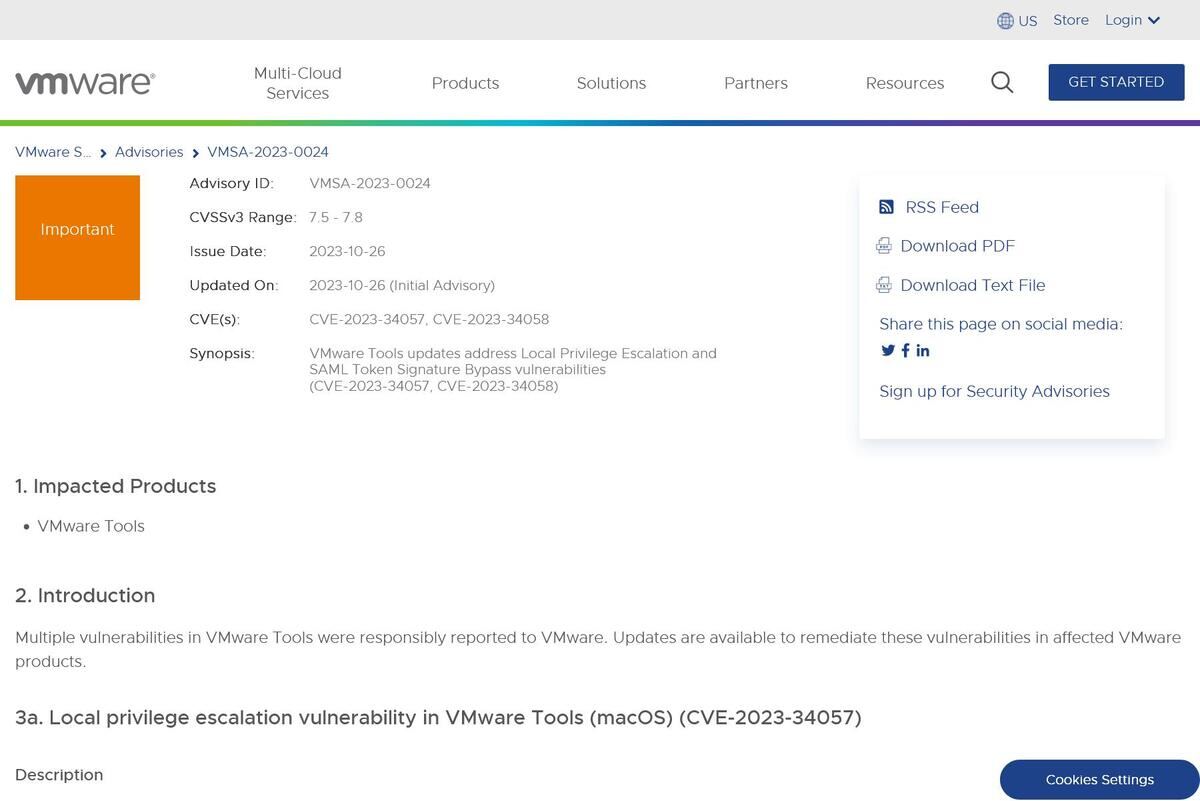Click the 3a. Local privilege escalation heading
1200x801 pixels.
click(x=438, y=718)
